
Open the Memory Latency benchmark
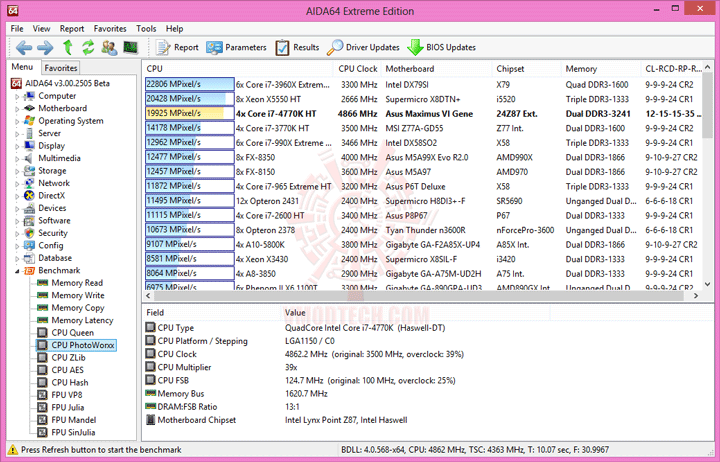[82, 320]
